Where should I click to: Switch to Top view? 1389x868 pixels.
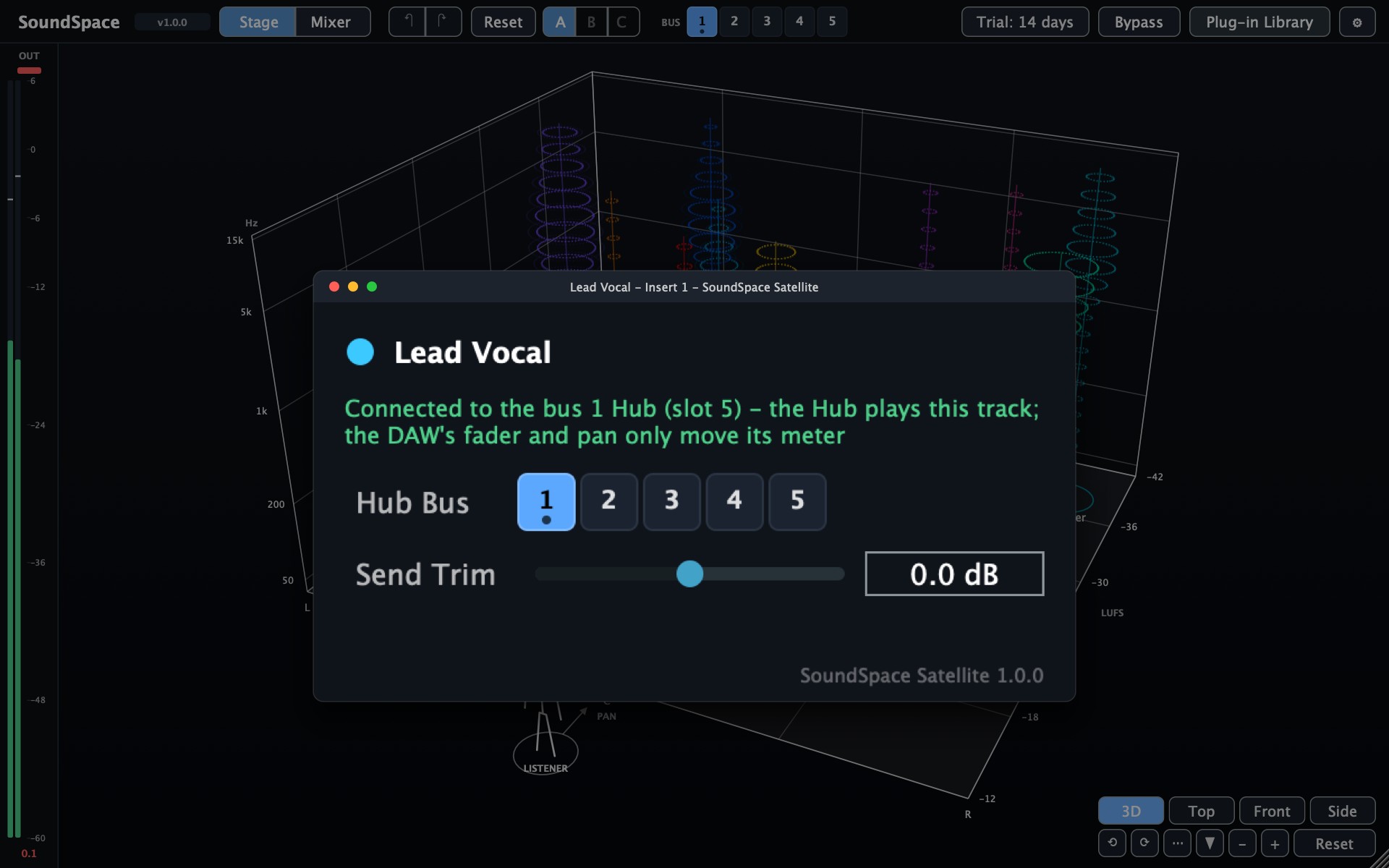(1201, 811)
